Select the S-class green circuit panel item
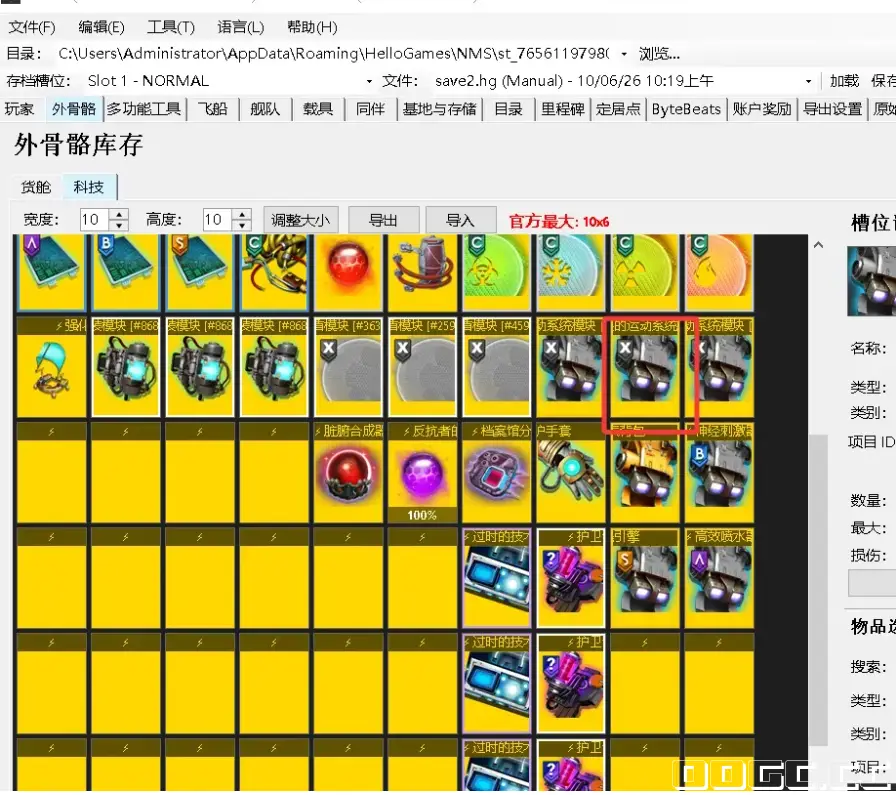 (x=200, y=272)
